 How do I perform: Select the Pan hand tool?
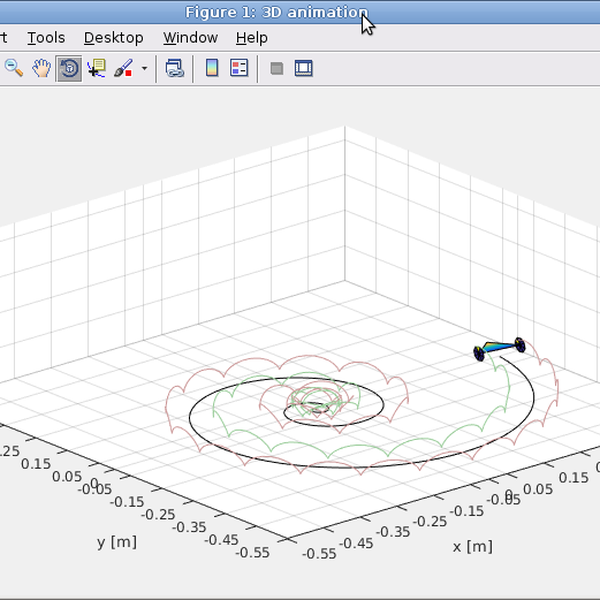coord(41,69)
